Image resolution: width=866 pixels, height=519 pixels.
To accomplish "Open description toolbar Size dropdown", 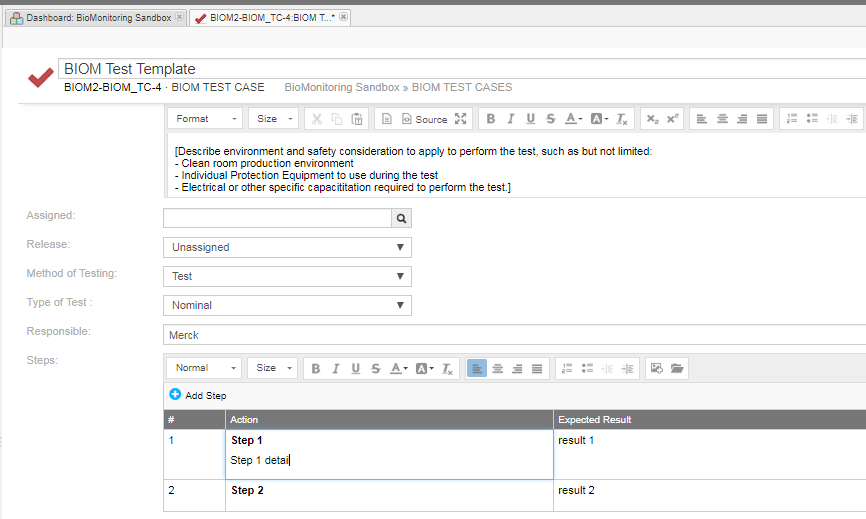I will coord(274,119).
